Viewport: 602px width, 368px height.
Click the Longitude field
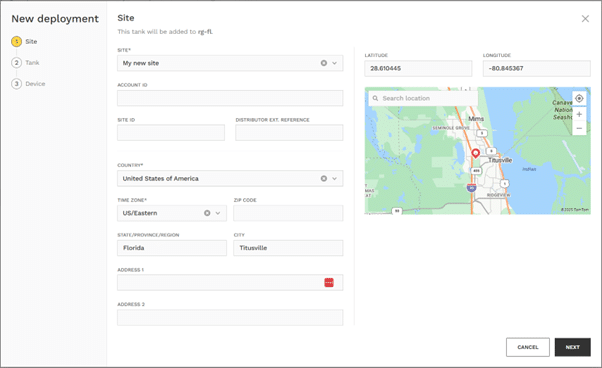tap(536, 68)
